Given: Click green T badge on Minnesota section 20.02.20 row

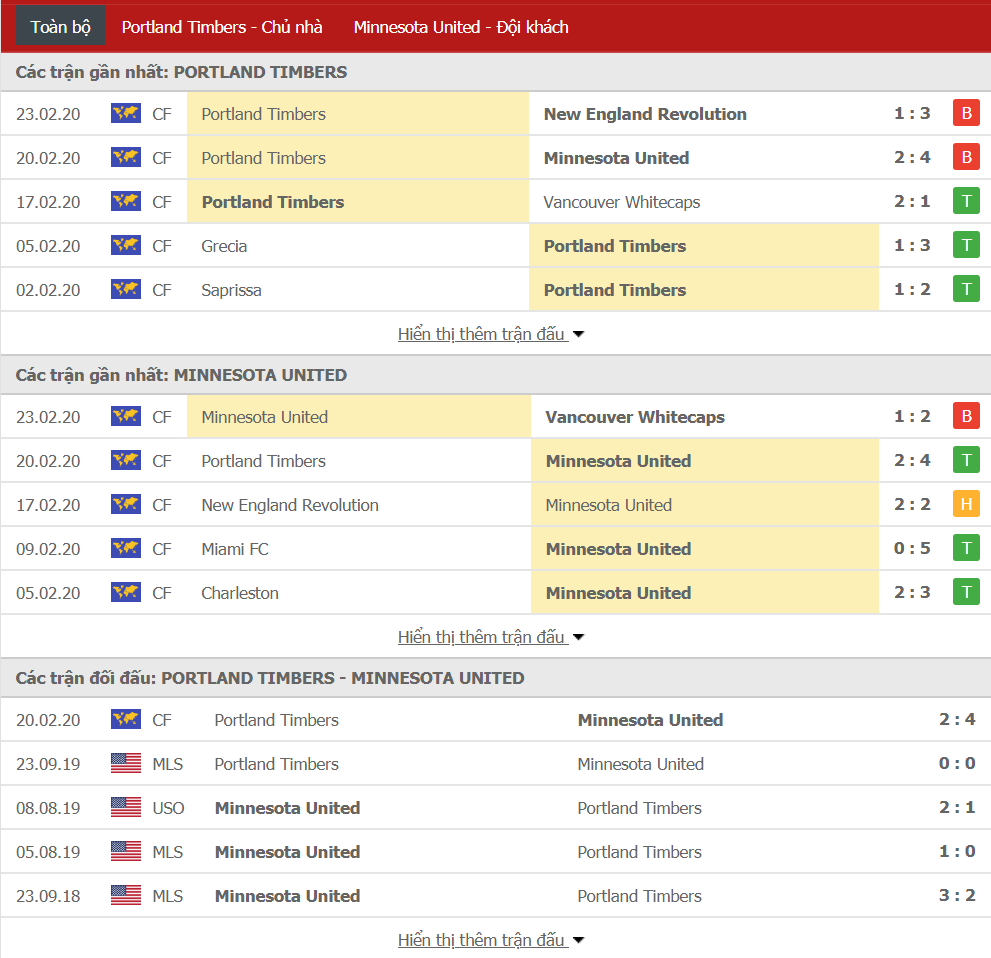Looking at the screenshot, I should click(966, 460).
